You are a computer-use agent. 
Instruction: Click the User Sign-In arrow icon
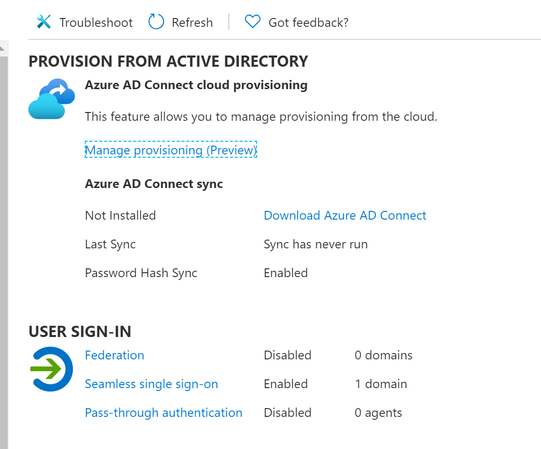tap(51, 369)
